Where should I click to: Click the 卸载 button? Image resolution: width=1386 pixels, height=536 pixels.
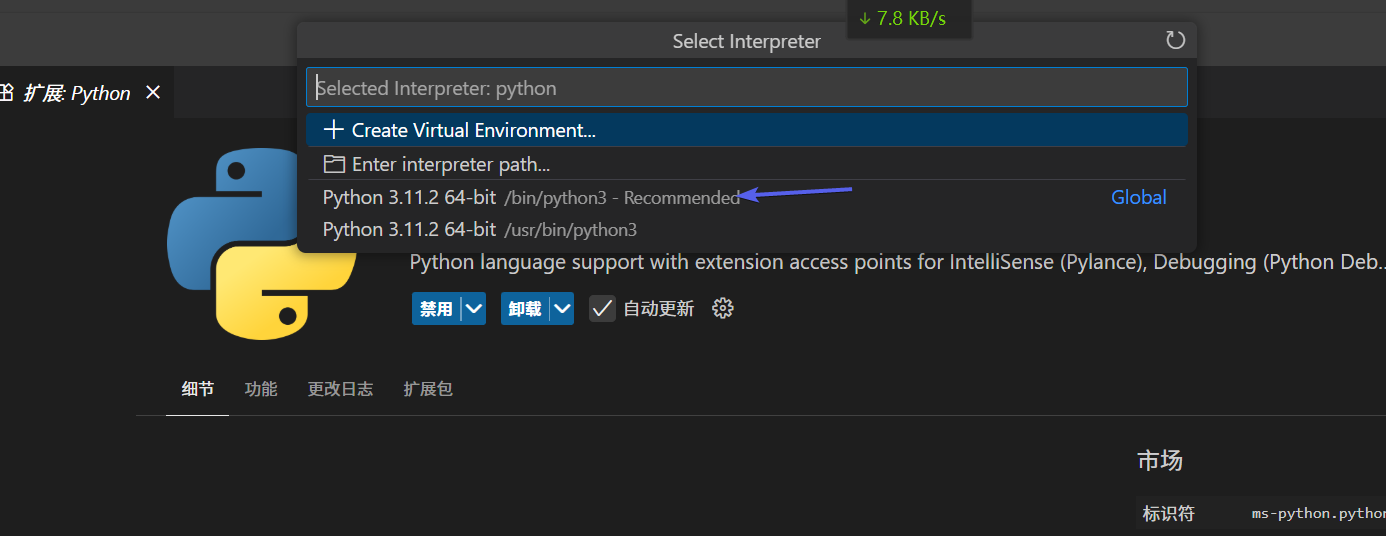pyautogui.click(x=525, y=308)
